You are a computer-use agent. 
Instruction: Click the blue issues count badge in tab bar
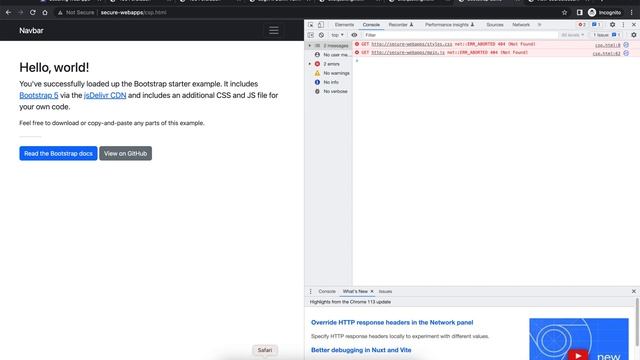596,25
